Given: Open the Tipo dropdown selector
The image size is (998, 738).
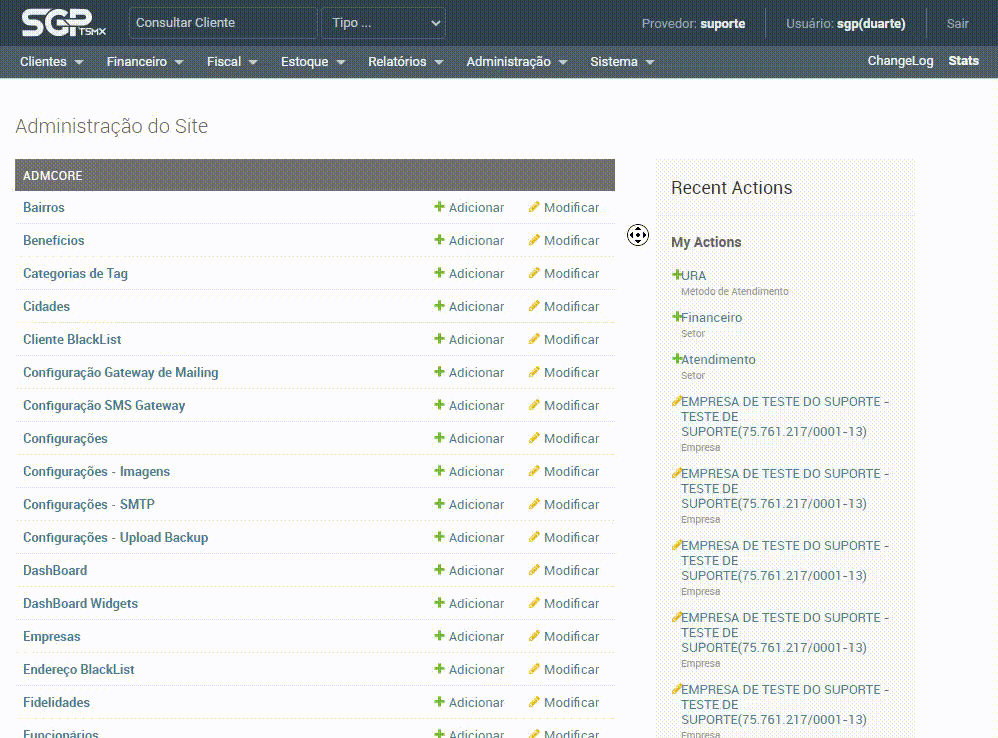Looking at the screenshot, I should coord(383,23).
